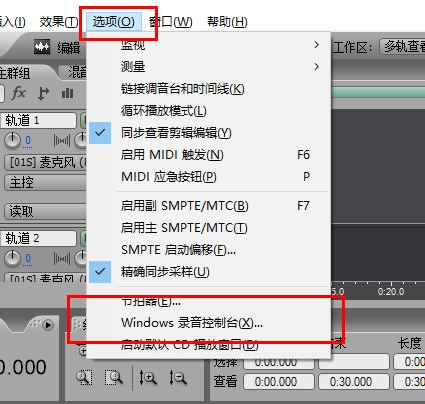The width and height of the screenshot is (425, 404).
Task: Enable 启用主 SMPTE/MTC(T) option
Action: [x=209, y=228]
